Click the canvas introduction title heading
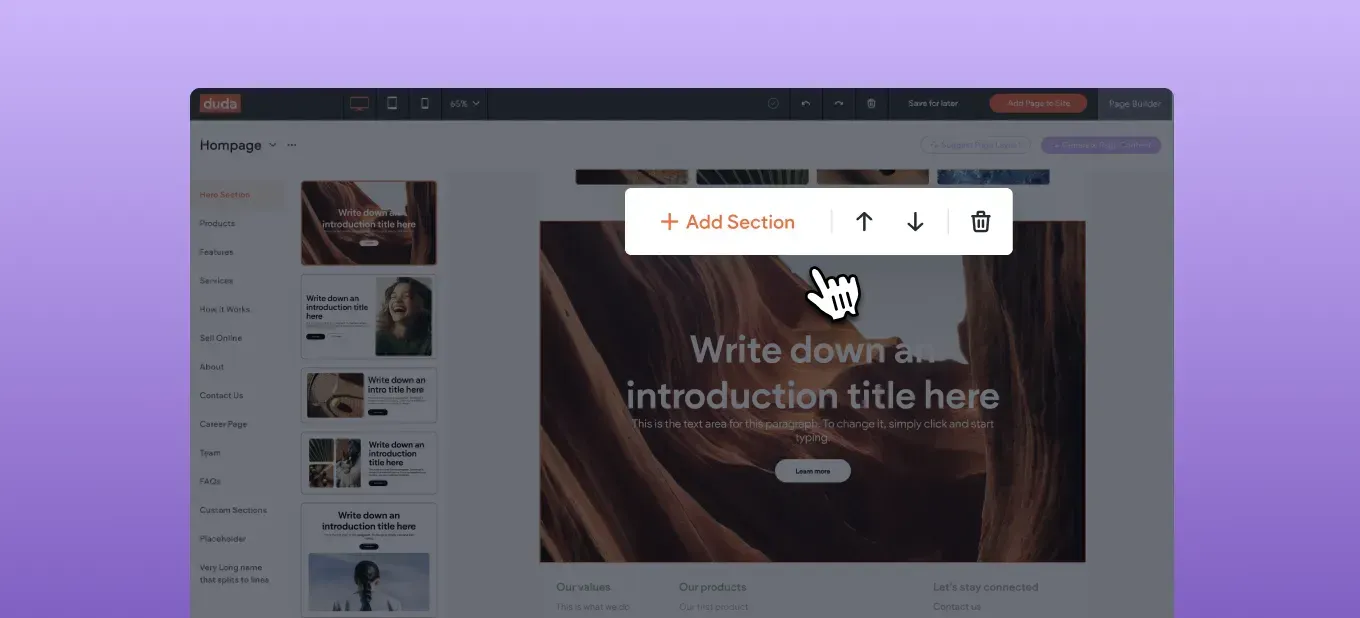This screenshot has width=1360, height=618. (x=813, y=372)
